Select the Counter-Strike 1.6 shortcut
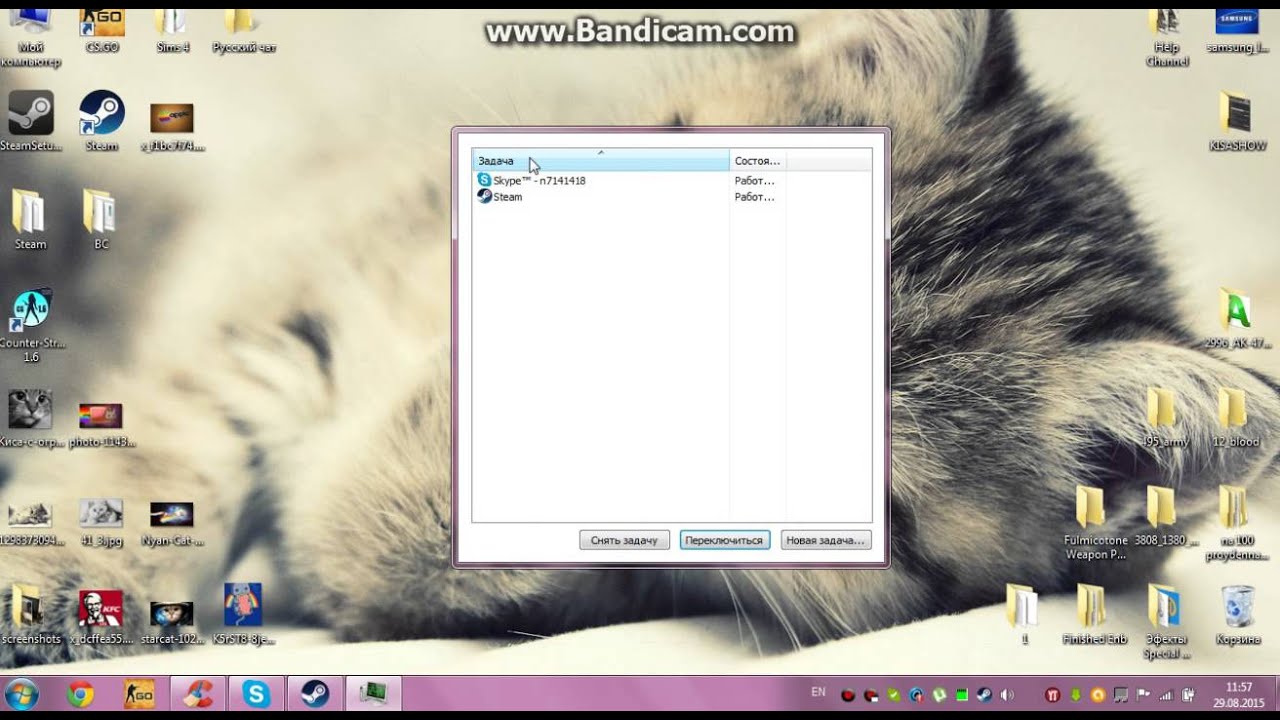 coord(31,326)
